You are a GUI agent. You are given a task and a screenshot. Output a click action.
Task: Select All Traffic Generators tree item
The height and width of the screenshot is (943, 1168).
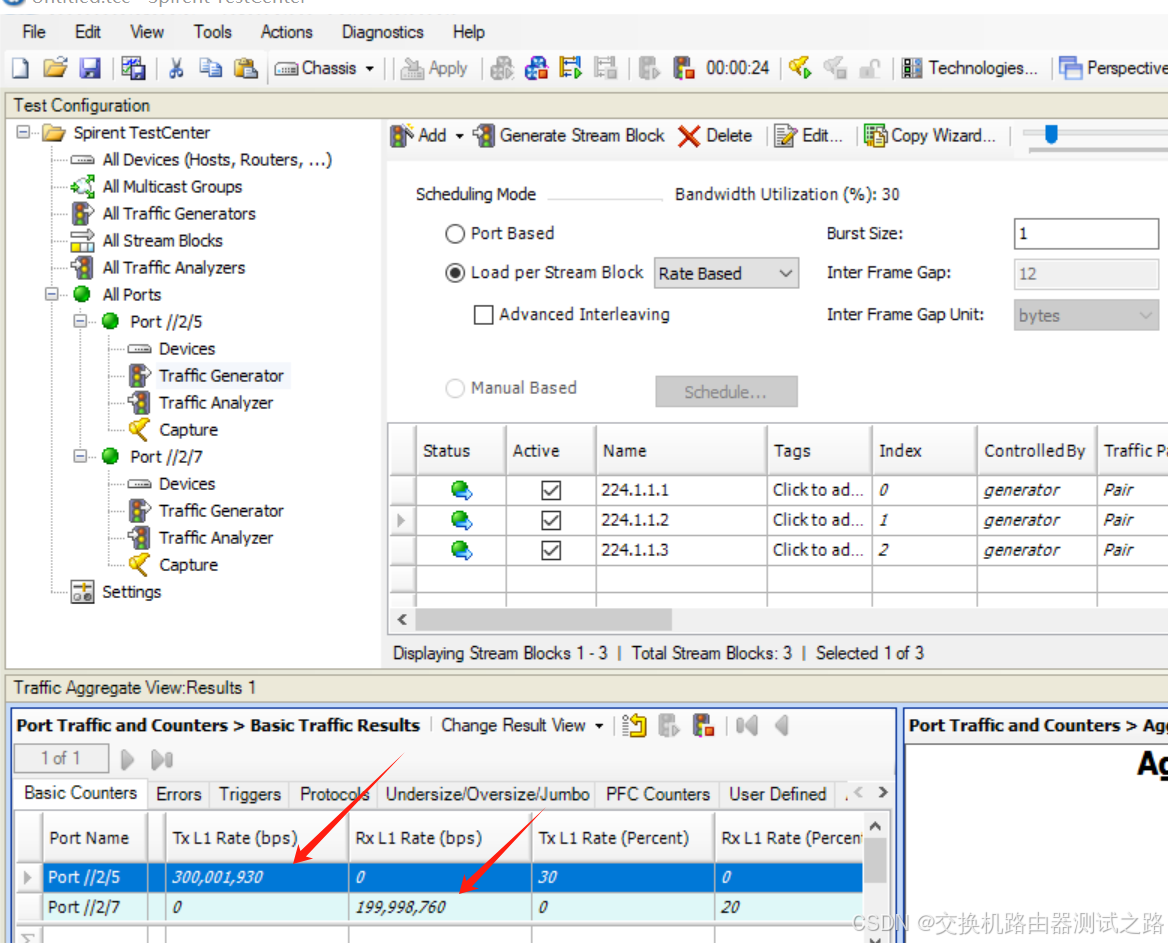pyautogui.click(x=179, y=214)
